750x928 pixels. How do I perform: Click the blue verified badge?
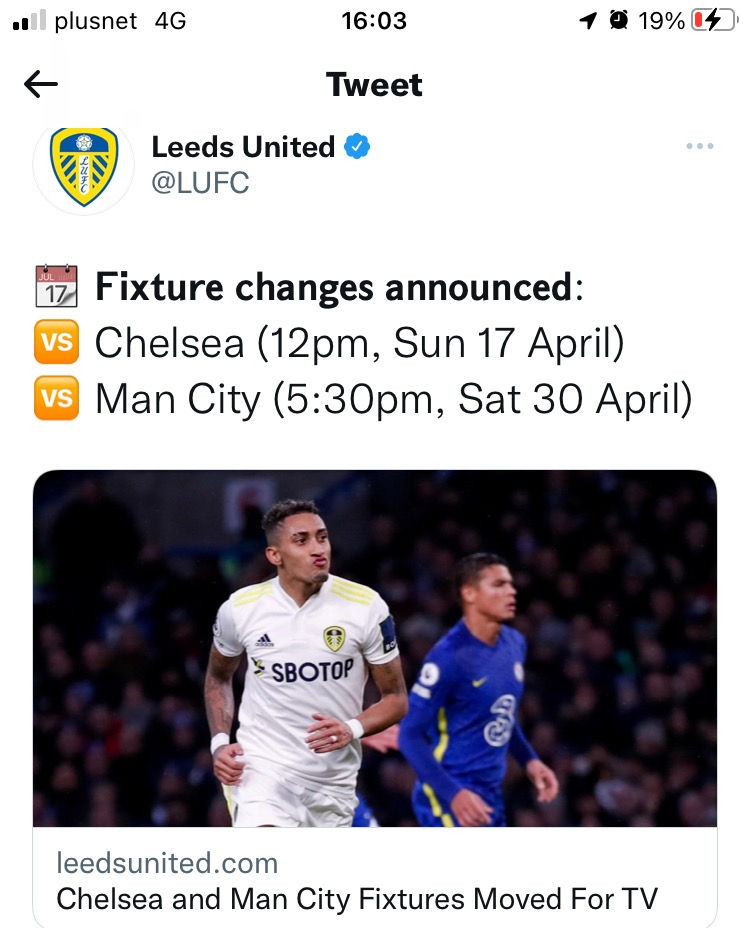357,147
